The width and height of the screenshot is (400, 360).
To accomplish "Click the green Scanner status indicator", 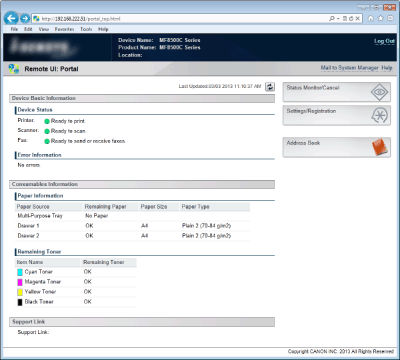I will coord(47,131).
